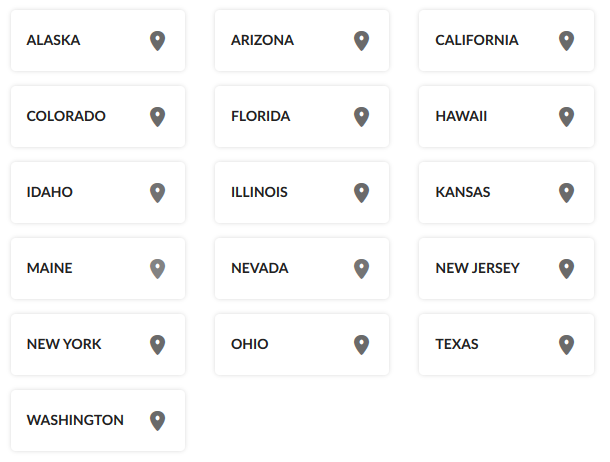Select the Ohio location pin icon
610x462 pixels.
pyautogui.click(x=361, y=344)
